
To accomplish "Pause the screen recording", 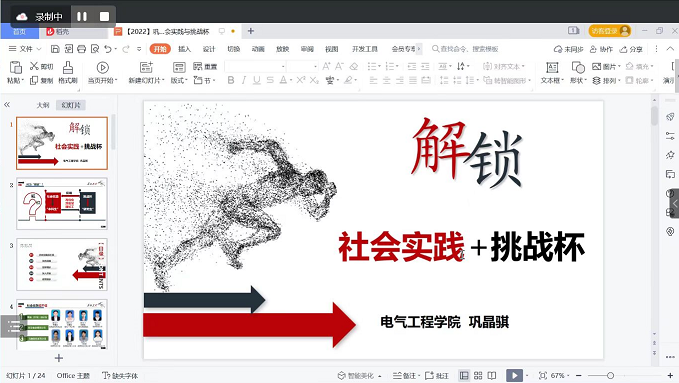I will click(x=82, y=16).
